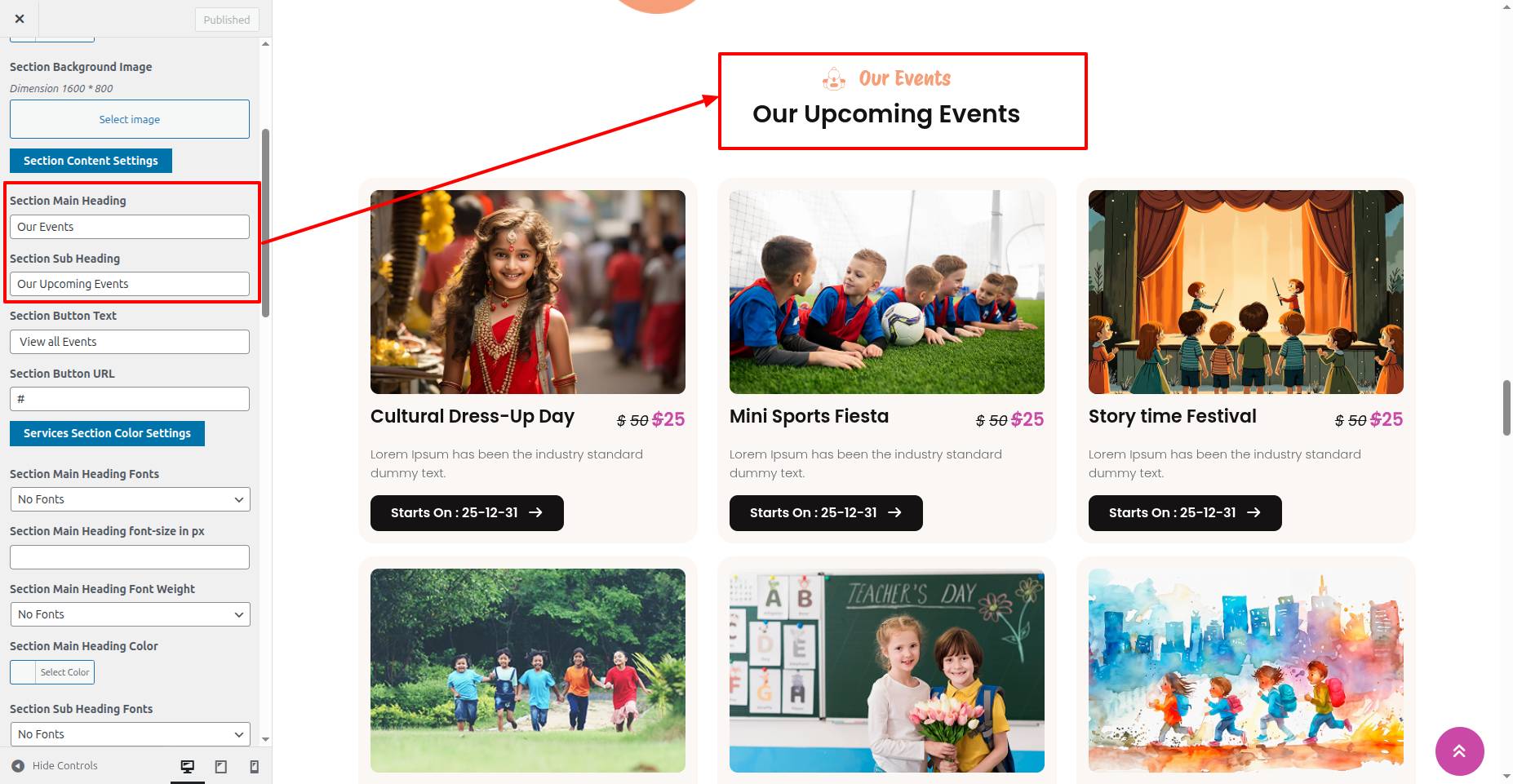Switch to desktop preview icon
Screen dimensions: 1513x784
tap(188, 766)
